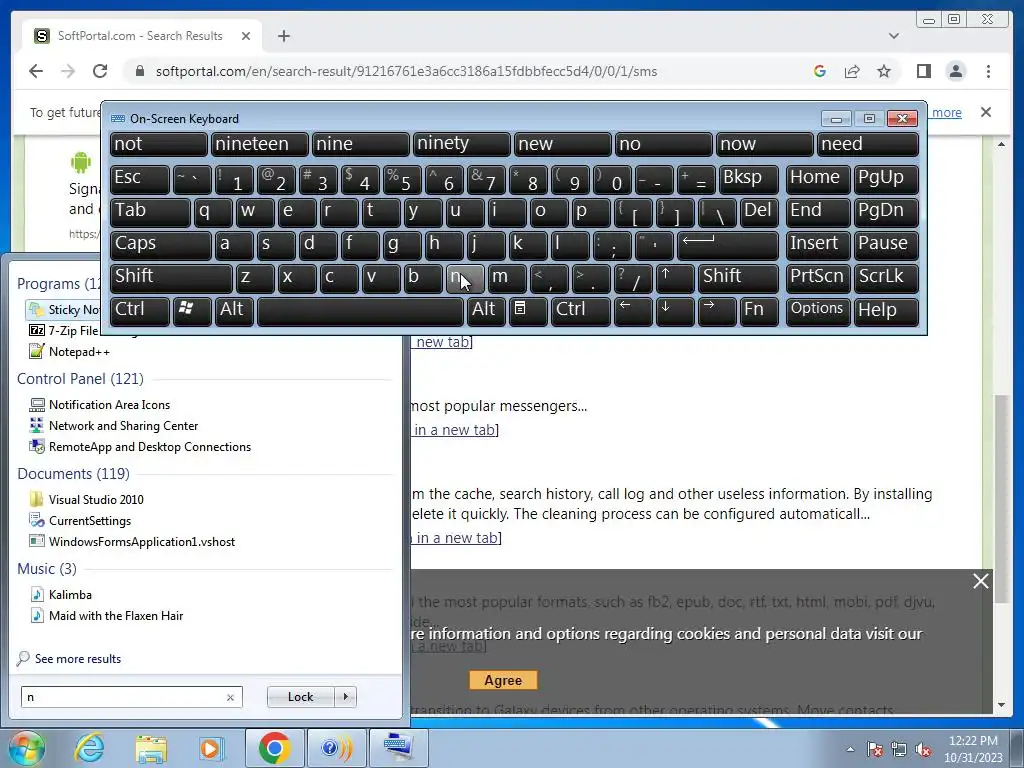This screenshot has width=1024, height=768.
Task: Open the Chrome share icon
Action: (x=852, y=71)
